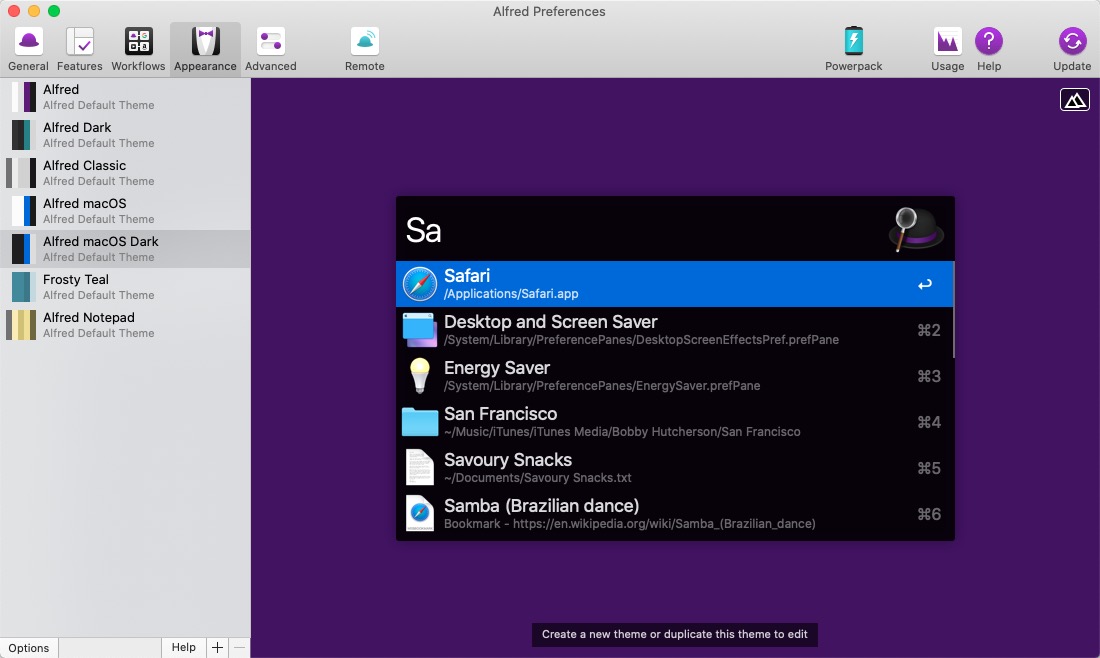This screenshot has height=658, width=1100.
Task: Click the Help button below theme list
Action: pyautogui.click(x=184, y=647)
